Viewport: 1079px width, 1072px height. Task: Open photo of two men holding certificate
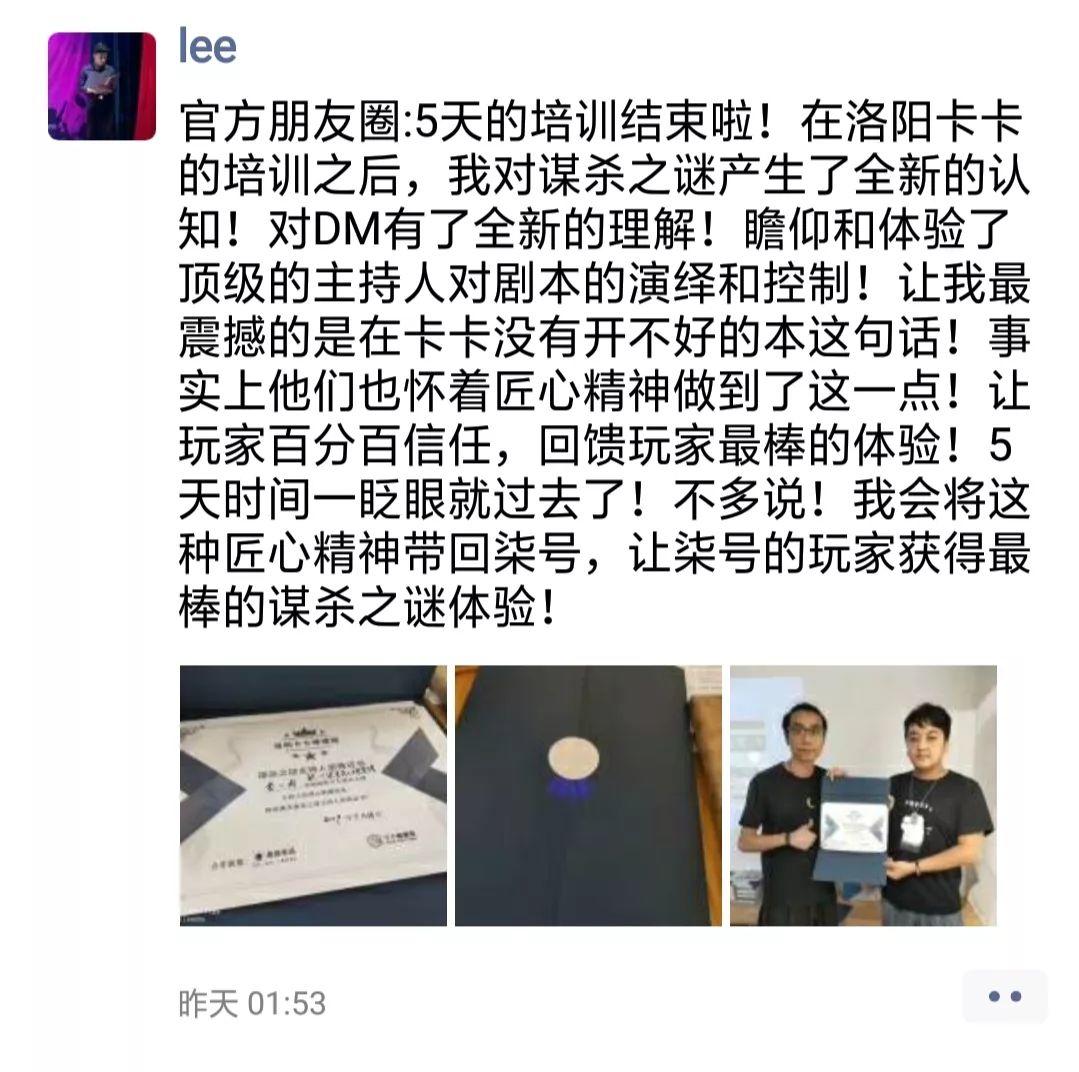tap(863, 795)
